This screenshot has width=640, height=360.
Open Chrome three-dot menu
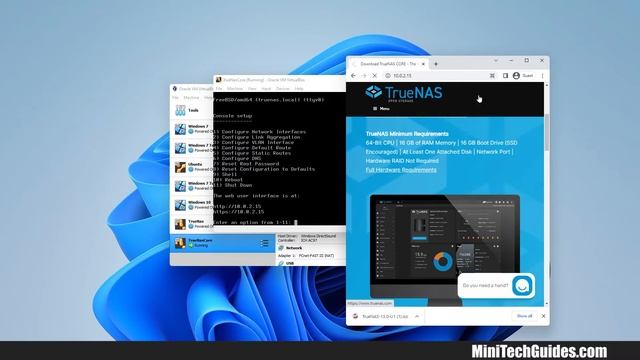coord(542,76)
